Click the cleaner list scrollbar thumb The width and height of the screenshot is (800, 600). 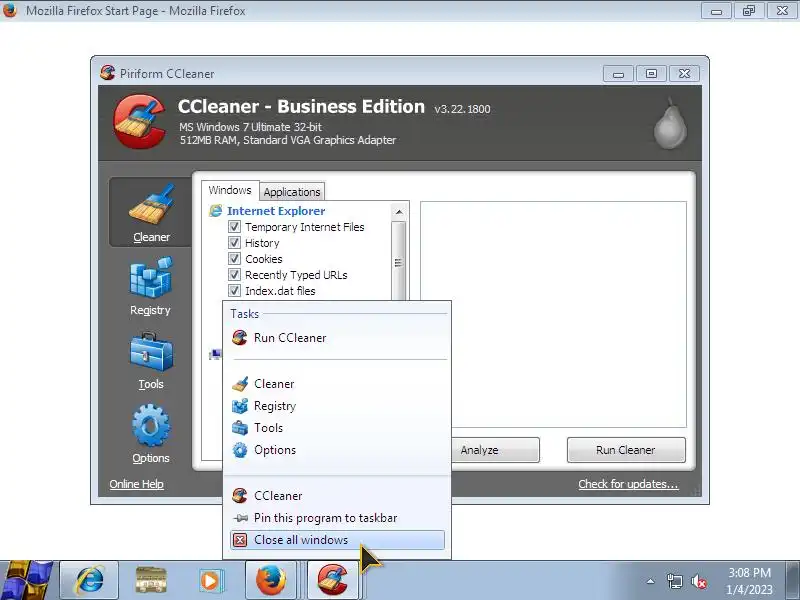click(399, 261)
